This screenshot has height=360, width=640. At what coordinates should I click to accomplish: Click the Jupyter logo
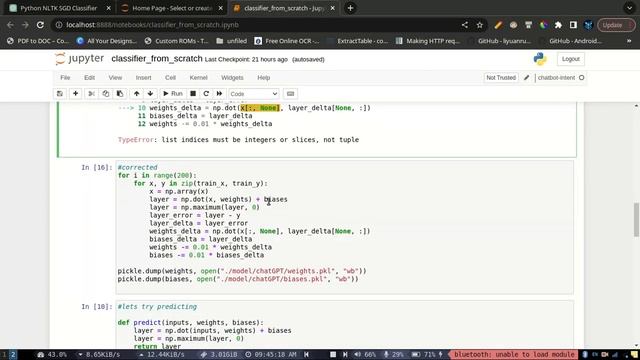pos(80,59)
